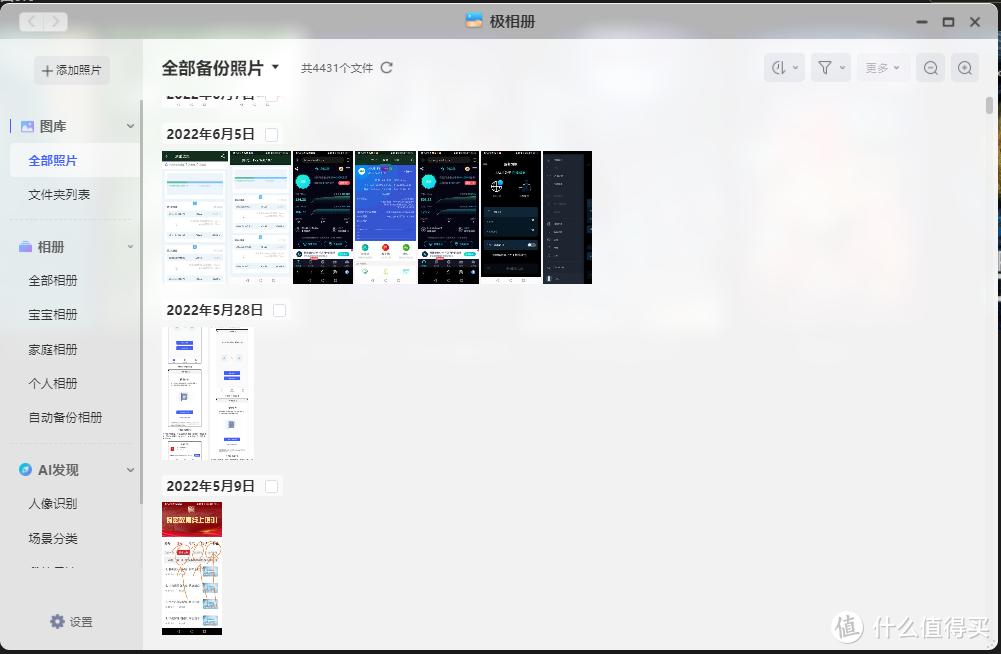Go forward using the right arrow
Viewport: 1001px width, 654px height.
pos(56,21)
